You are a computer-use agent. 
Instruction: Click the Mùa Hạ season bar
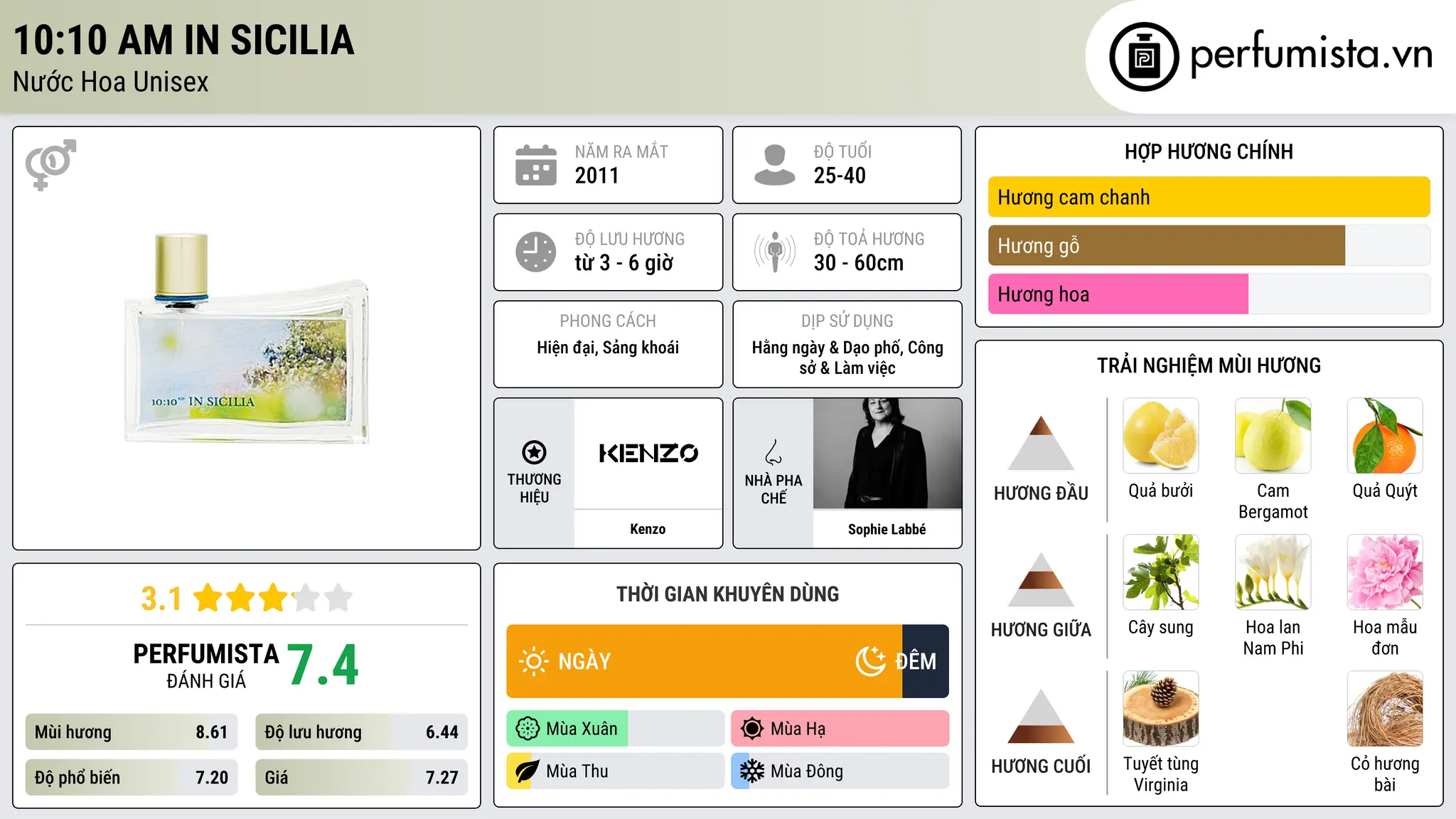point(840,729)
